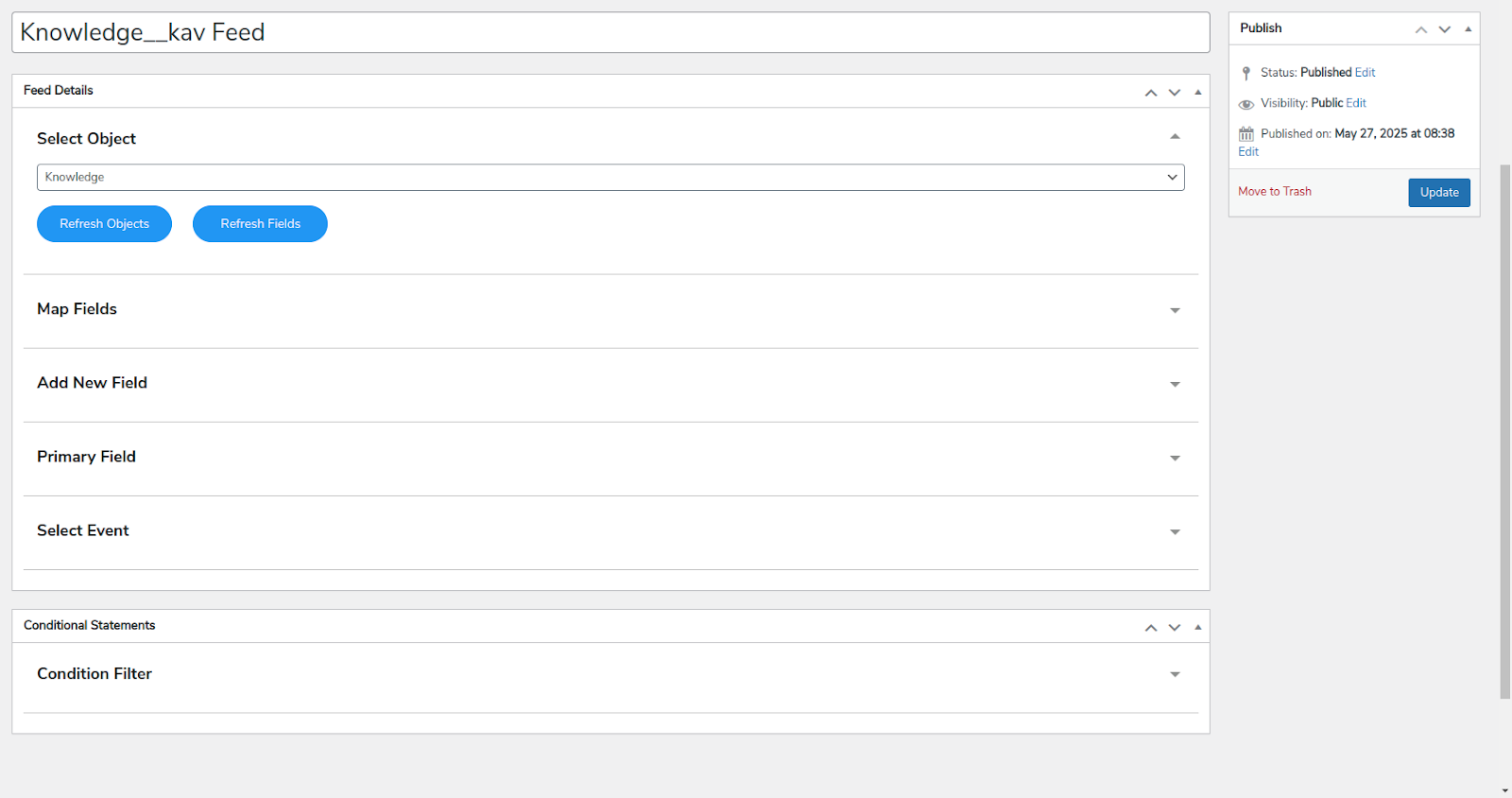Expand the Condition Filter section
Screen dimensions: 1512x798
pos(1175,674)
